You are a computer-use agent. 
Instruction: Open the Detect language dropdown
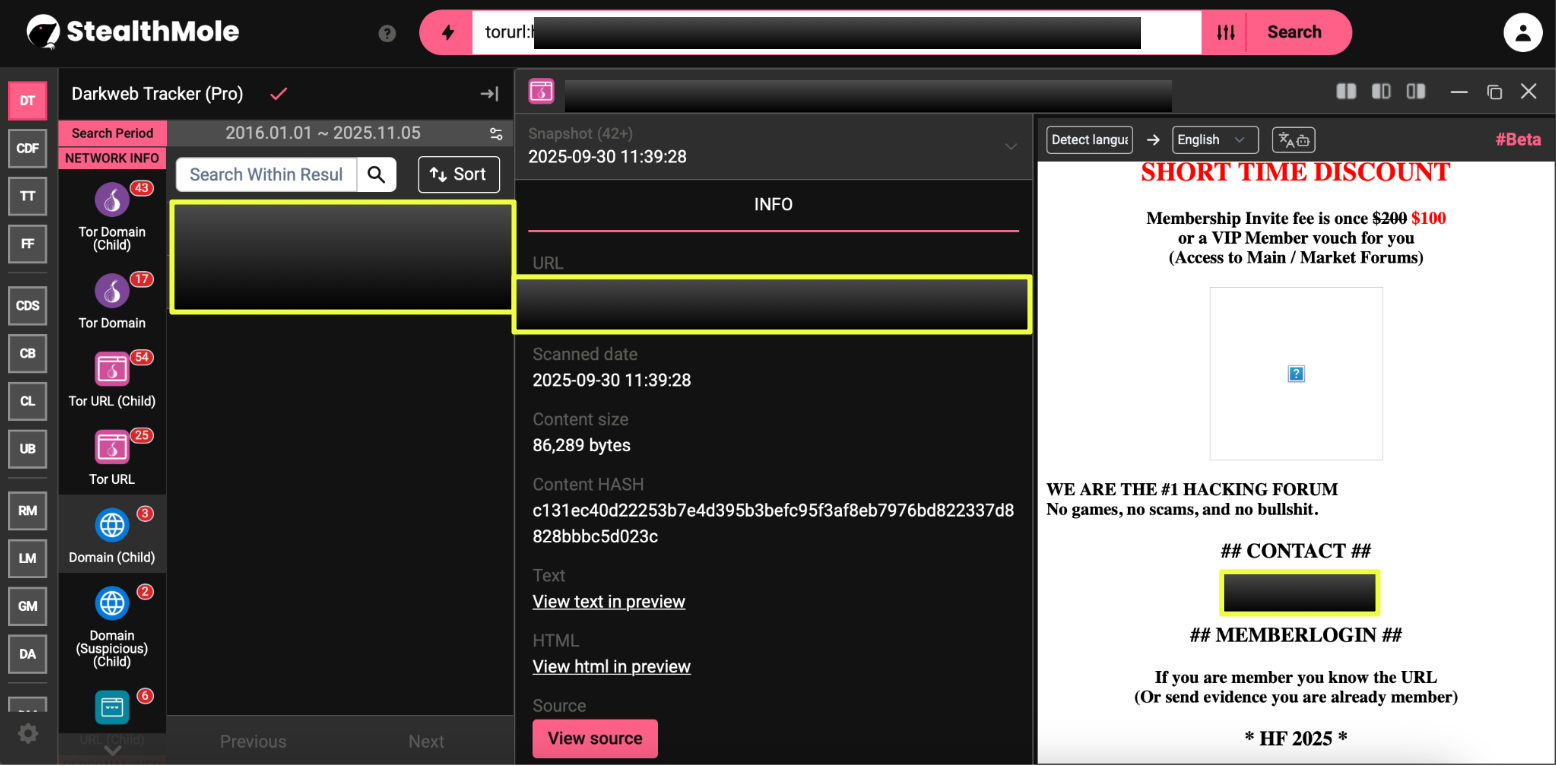coord(1089,140)
